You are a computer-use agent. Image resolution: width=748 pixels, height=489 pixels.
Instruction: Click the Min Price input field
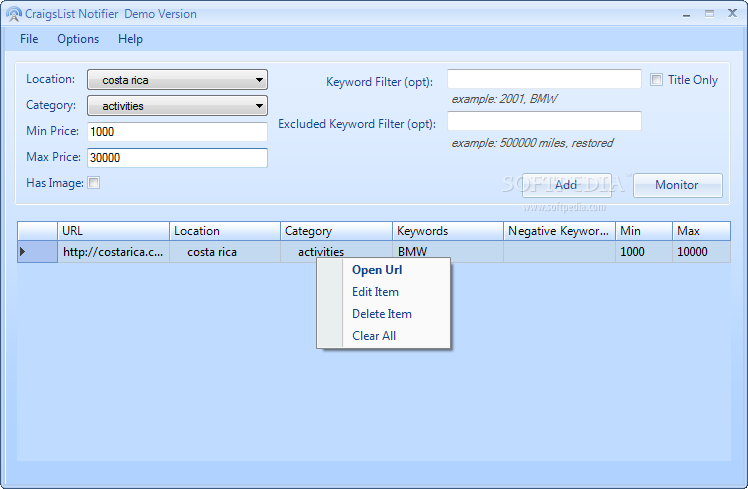[x=177, y=132]
